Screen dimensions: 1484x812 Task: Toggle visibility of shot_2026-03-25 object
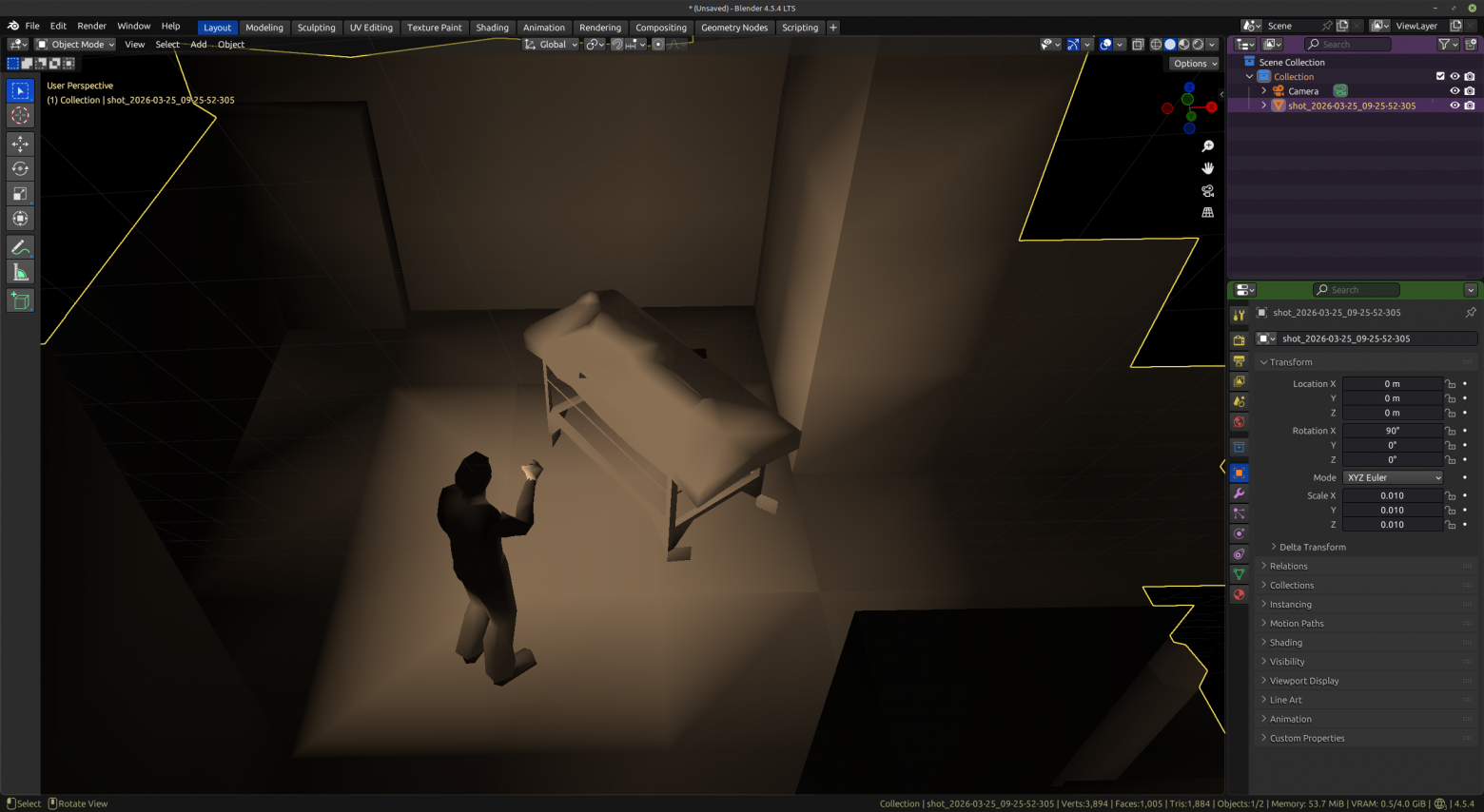click(x=1455, y=106)
